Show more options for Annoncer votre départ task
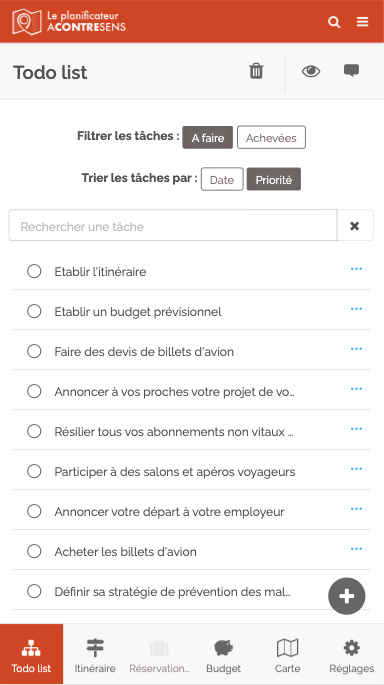The width and height of the screenshot is (384, 685). (x=356, y=509)
